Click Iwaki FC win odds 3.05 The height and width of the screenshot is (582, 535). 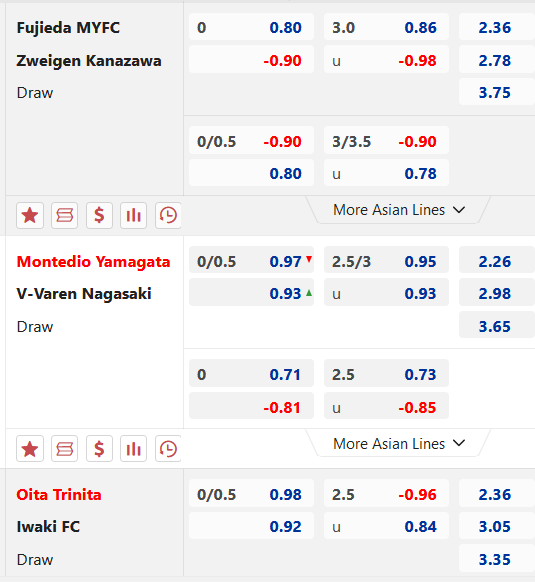point(497,526)
